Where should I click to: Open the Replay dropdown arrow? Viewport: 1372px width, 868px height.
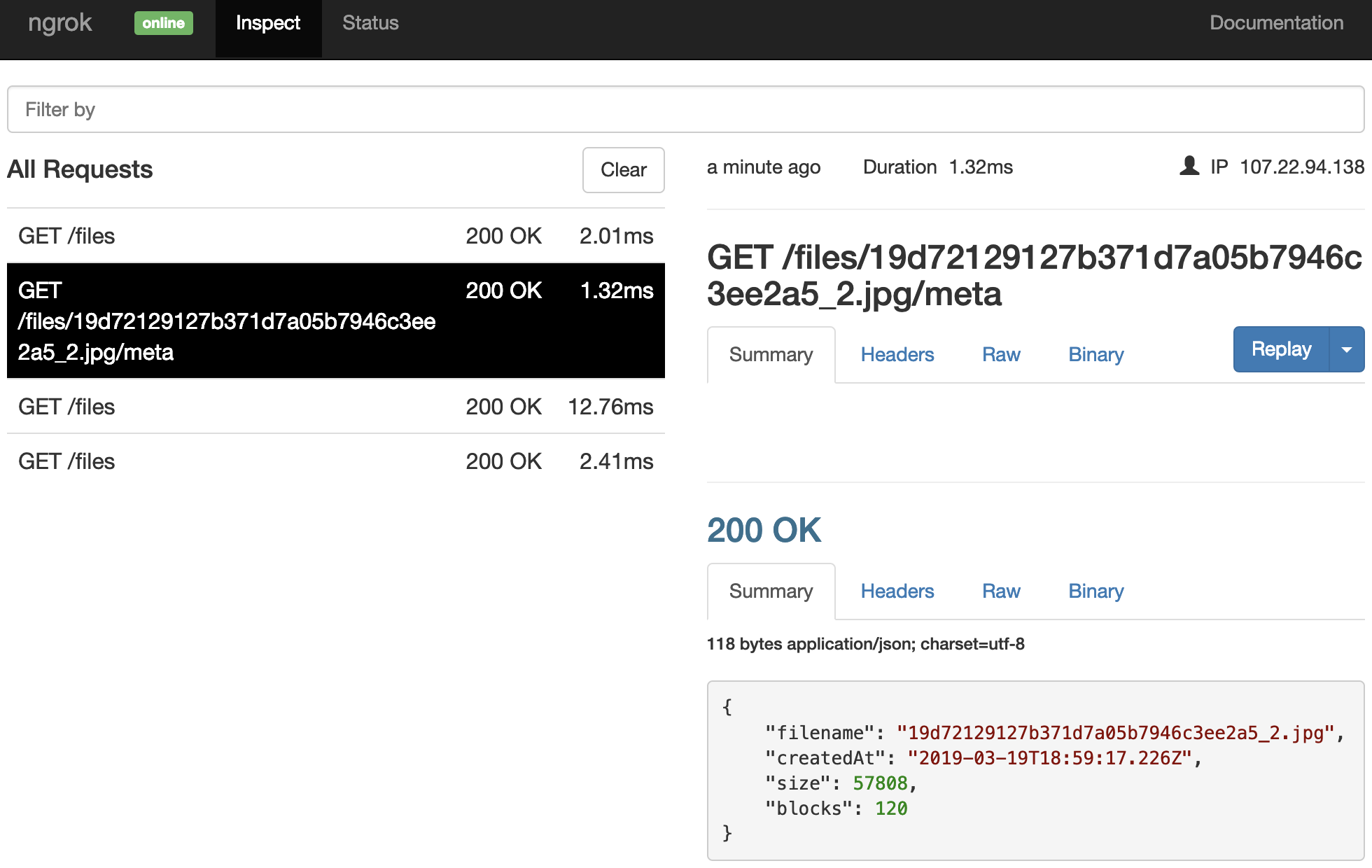tap(1346, 349)
